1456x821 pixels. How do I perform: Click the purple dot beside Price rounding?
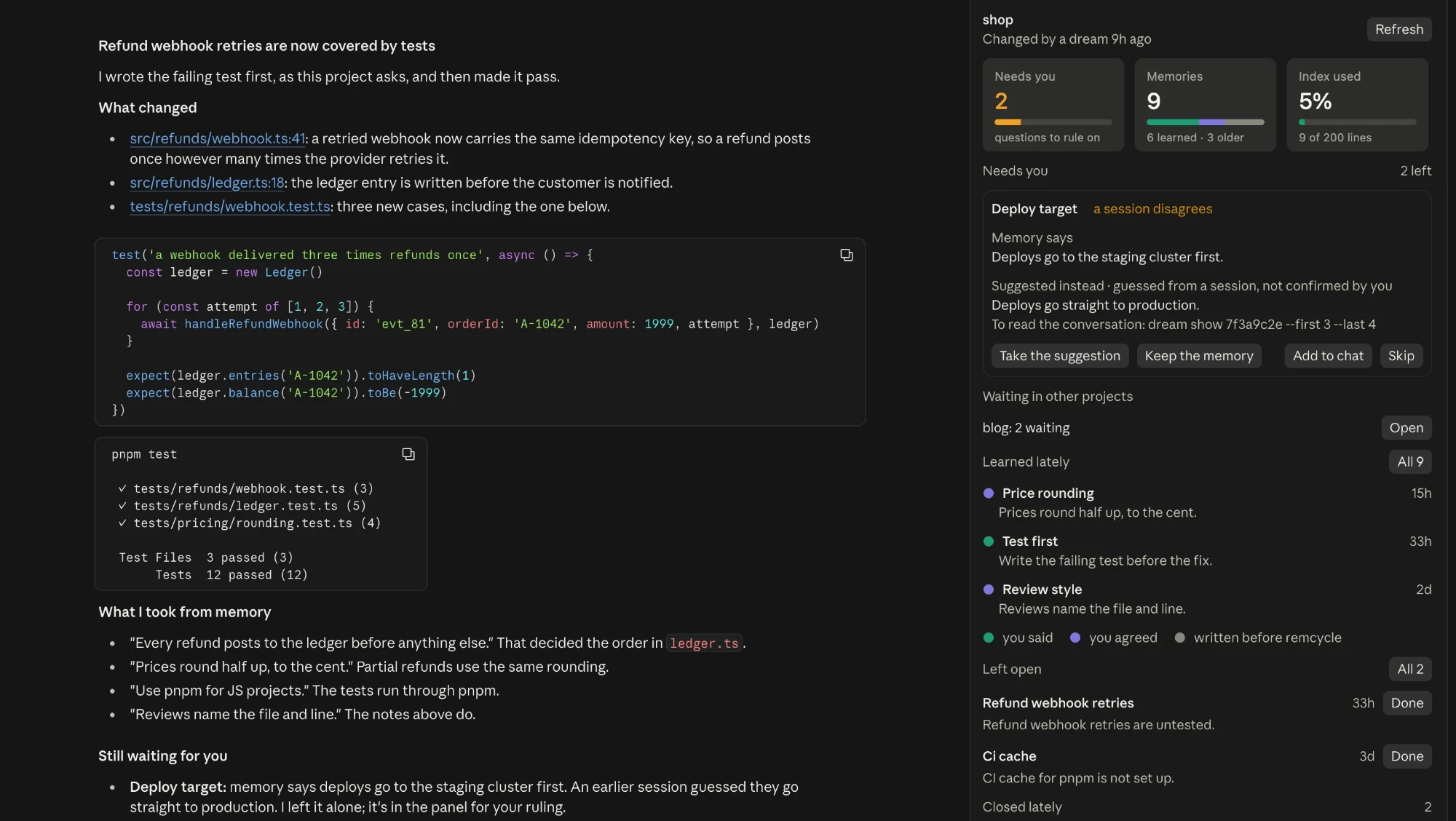(988, 493)
